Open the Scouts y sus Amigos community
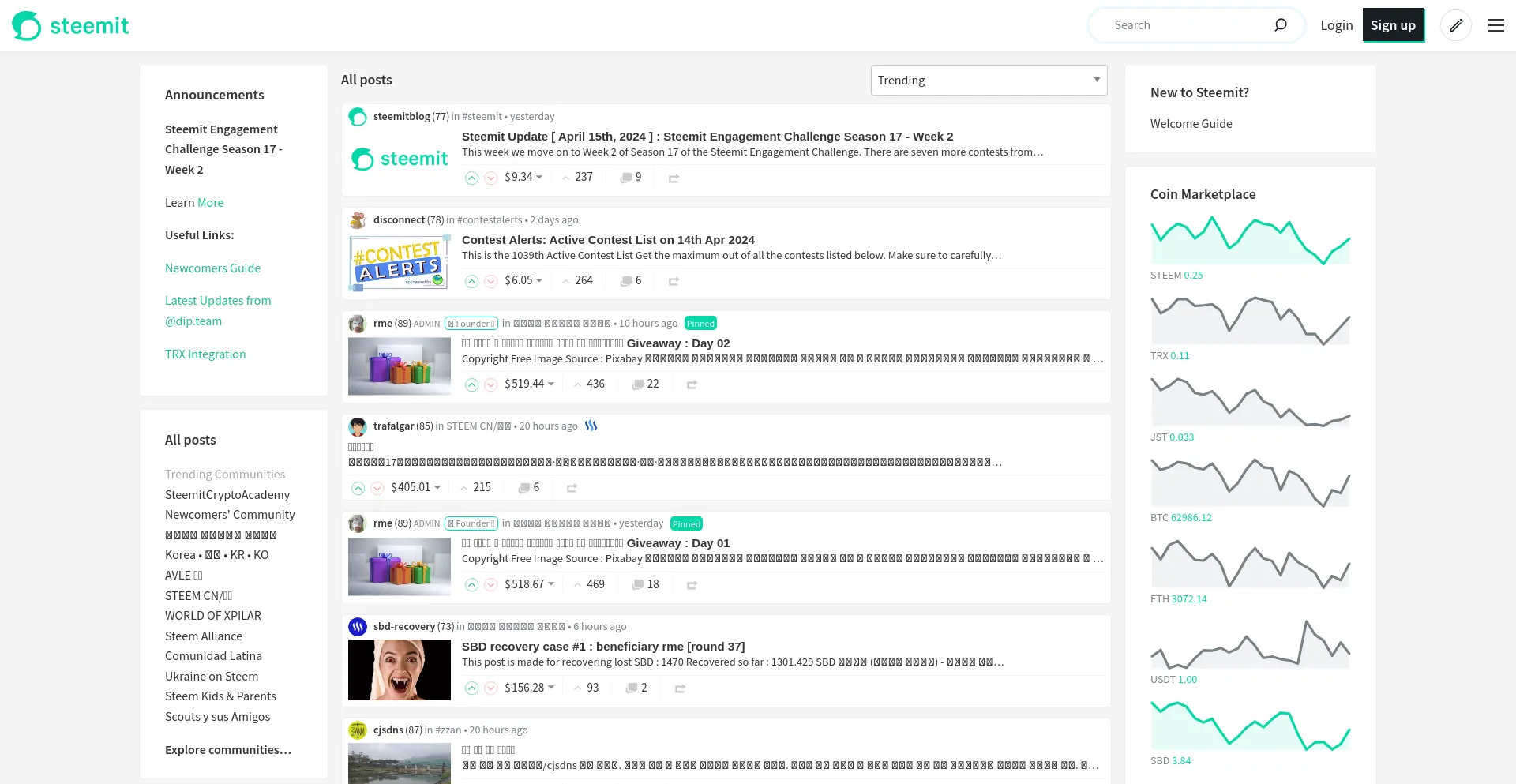Viewport: 1516px width, 784px height. [x=217, y=717]
